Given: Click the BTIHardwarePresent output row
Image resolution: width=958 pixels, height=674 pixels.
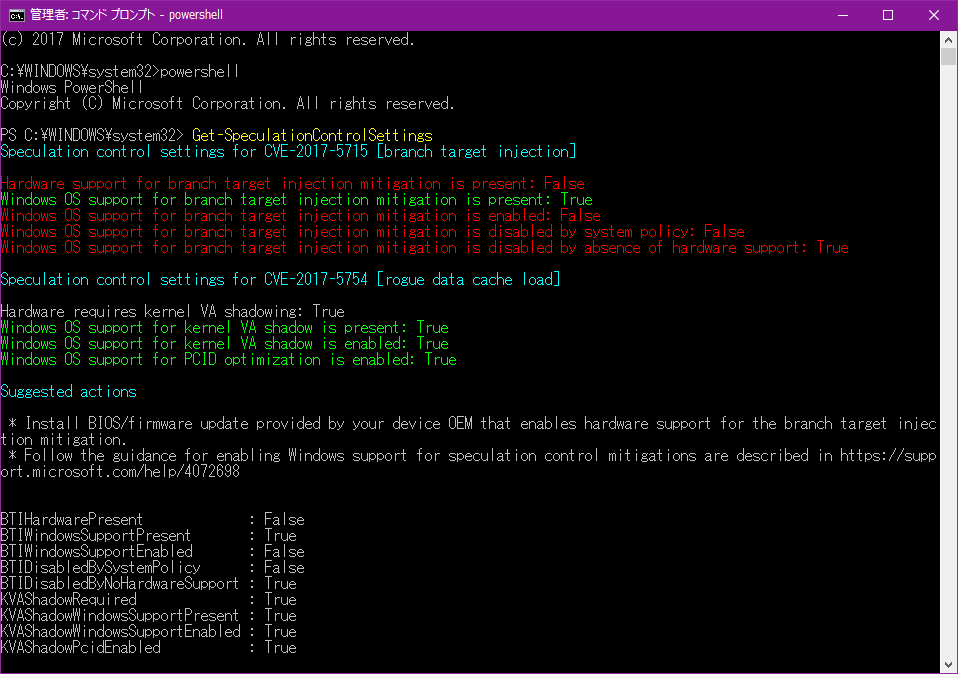Looking at the screenshot, I should coord(152,520).
